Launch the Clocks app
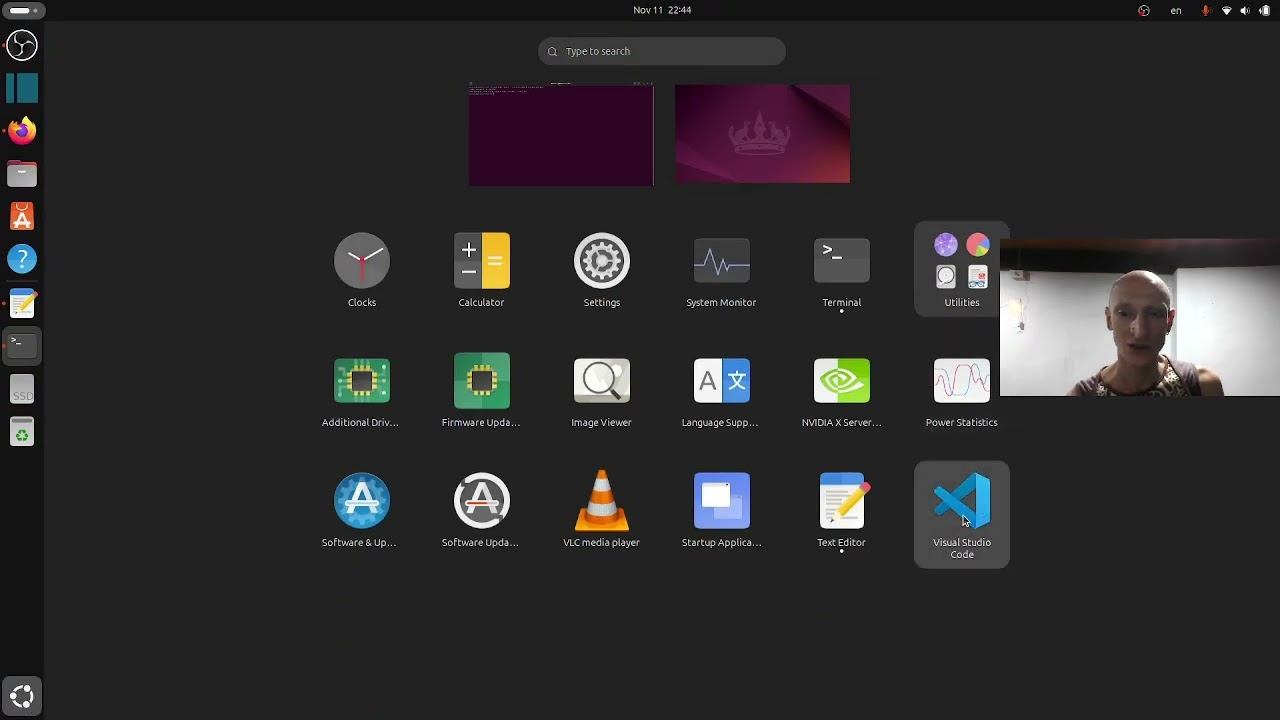 coord(361,268)
